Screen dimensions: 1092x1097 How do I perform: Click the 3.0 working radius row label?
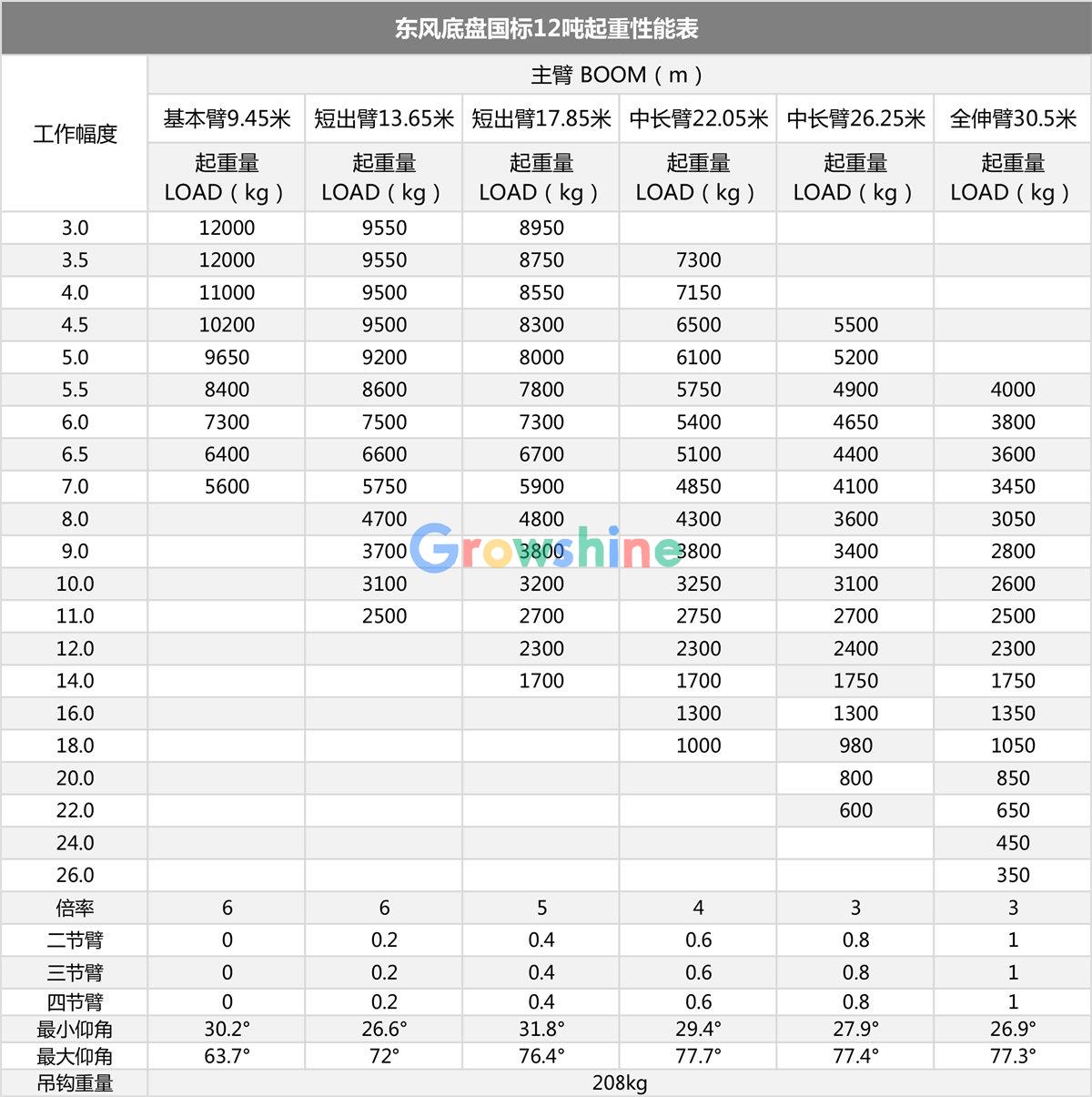[75, 228]
